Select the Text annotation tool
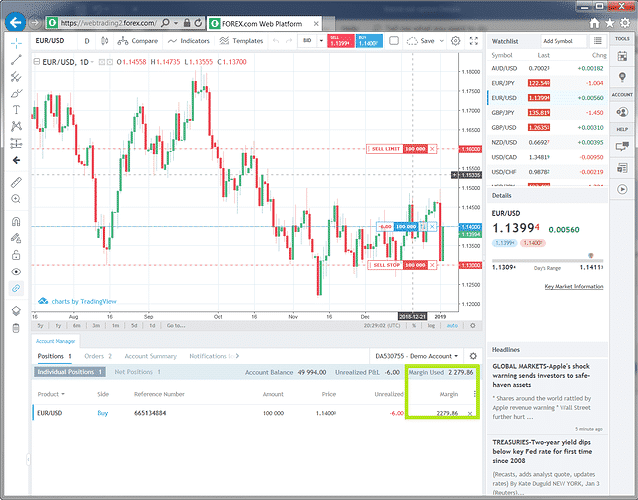The height and width of the screenshot is (500, 638). [16, 110]
